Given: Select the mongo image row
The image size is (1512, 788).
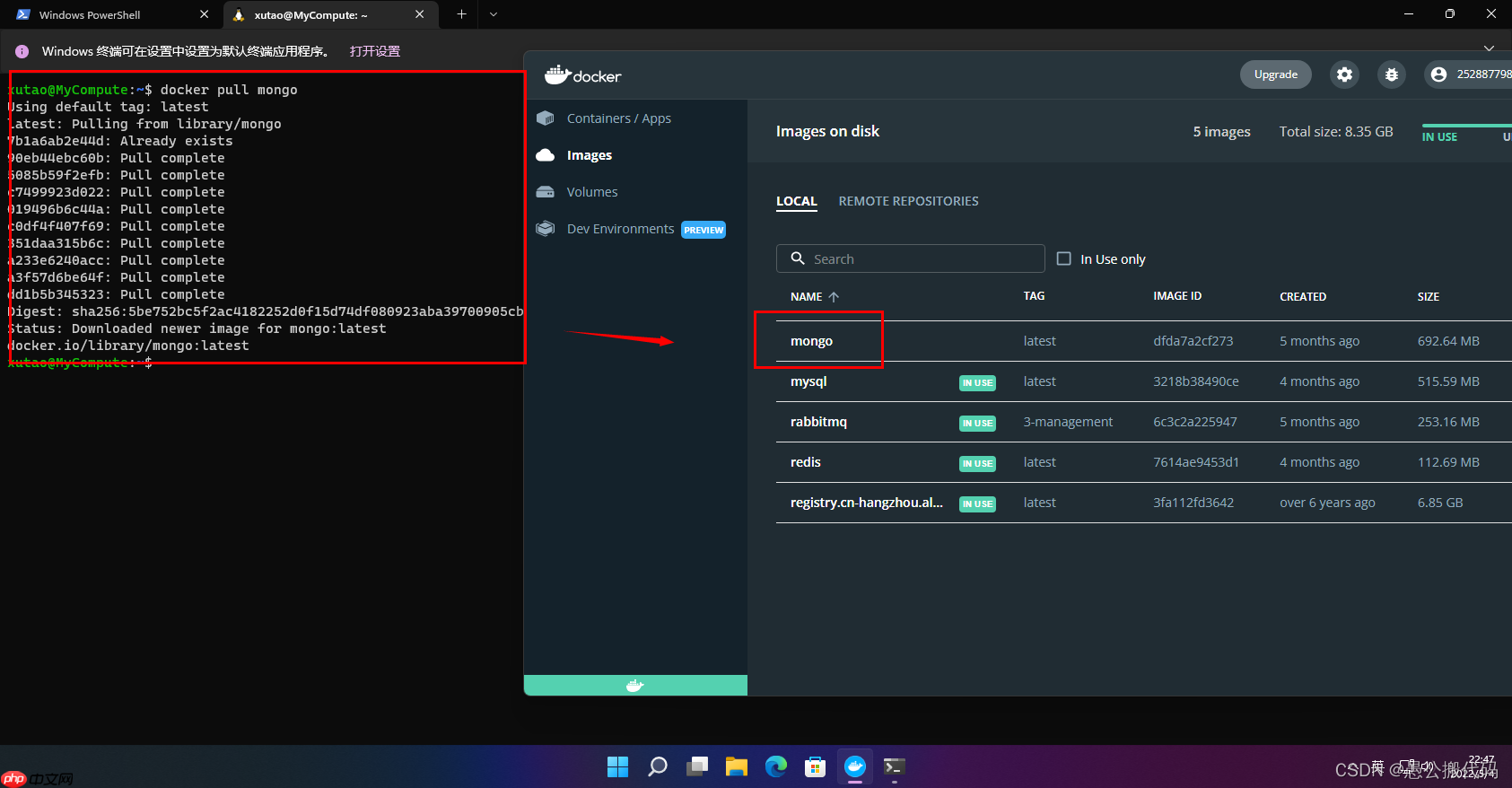Looking at the screenshot, I should pos(812,341).
